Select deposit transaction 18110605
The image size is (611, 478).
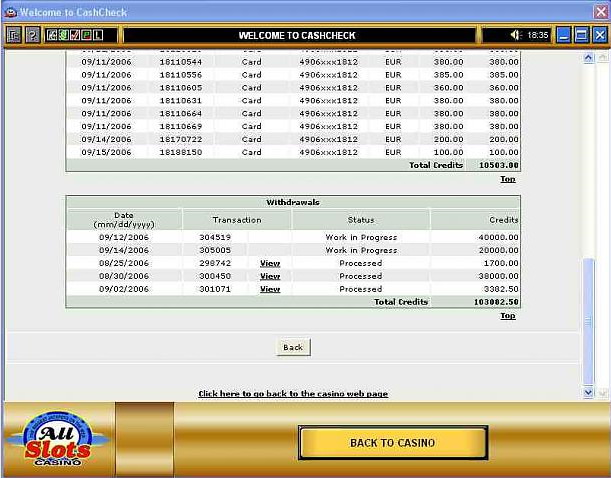pyautogui.click(x=181, y=88)
